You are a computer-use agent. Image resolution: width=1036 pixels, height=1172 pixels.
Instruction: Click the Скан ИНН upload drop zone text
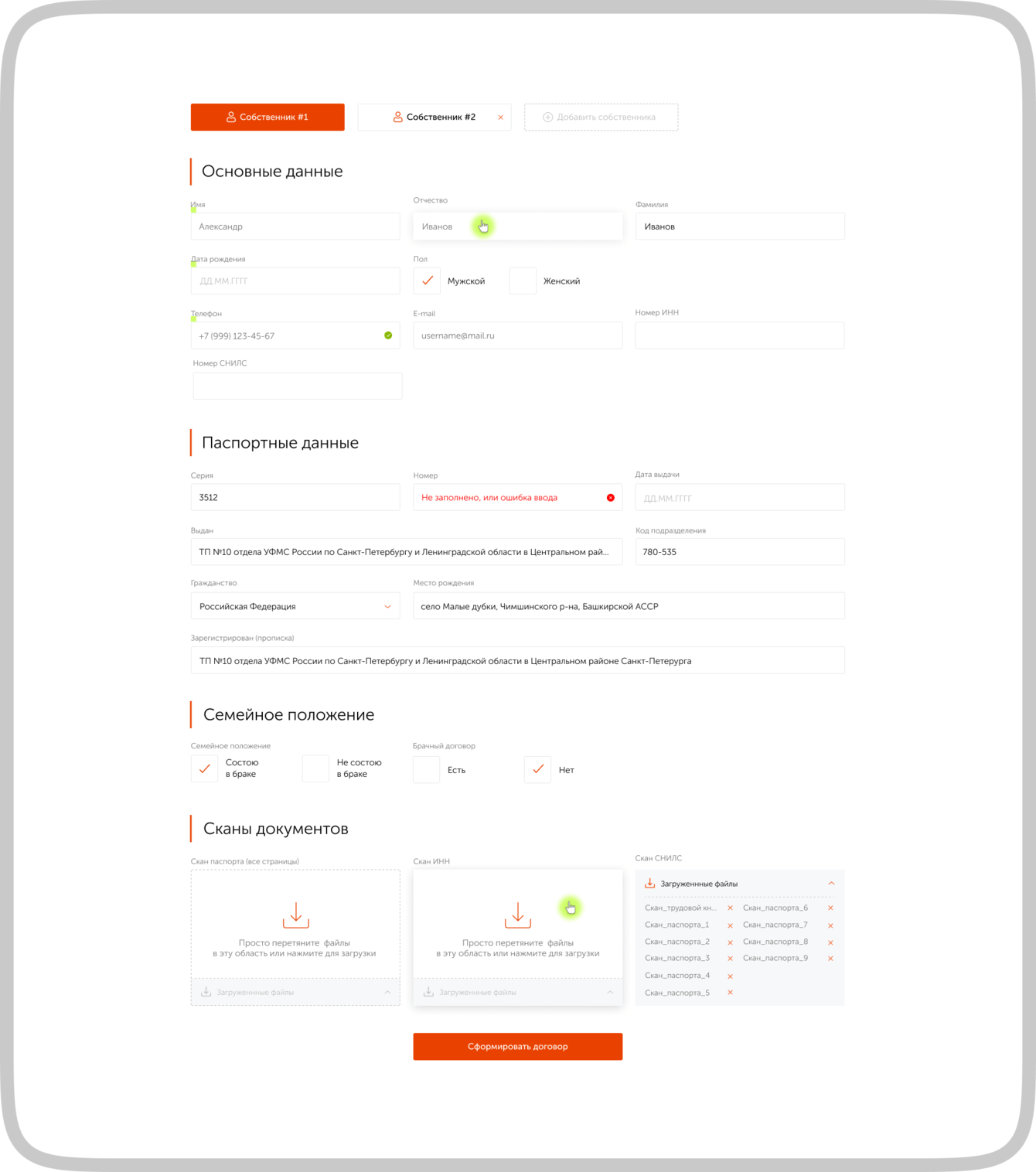click(x=518, y=949)
